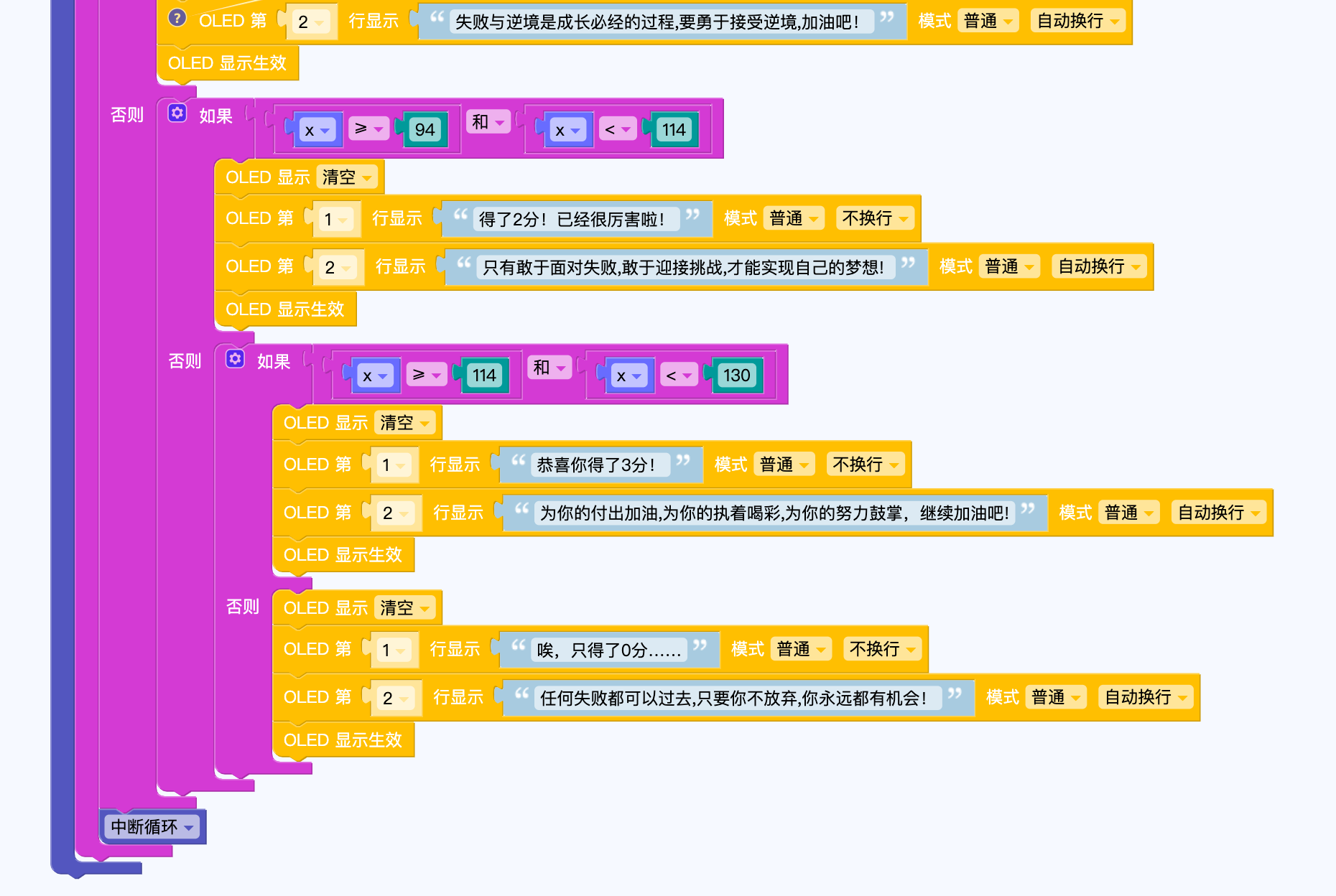The width and height of the screenshot is (1336, 896).
Task: Edit the number value 130
Action: [x=736, y=375]
